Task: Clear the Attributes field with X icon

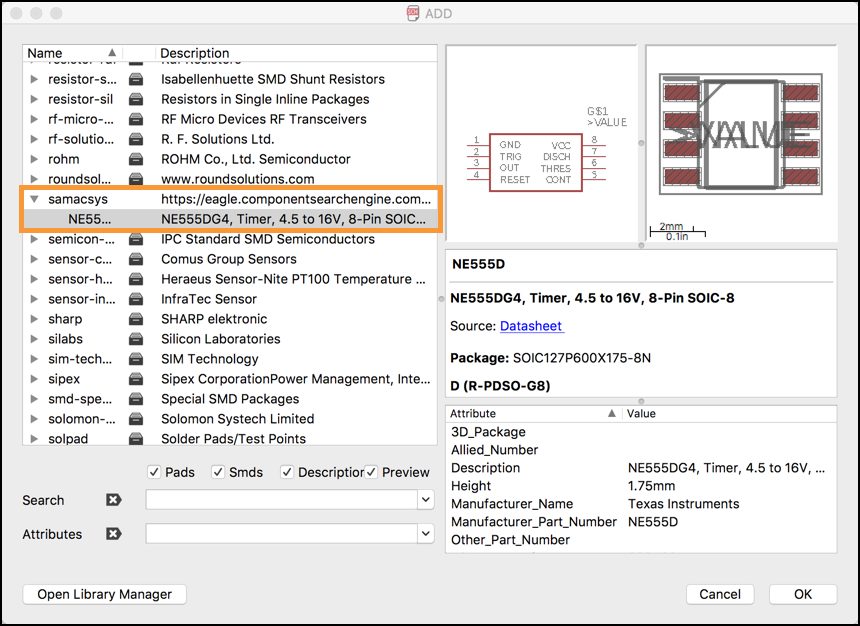Action: (x=114, y=534)
